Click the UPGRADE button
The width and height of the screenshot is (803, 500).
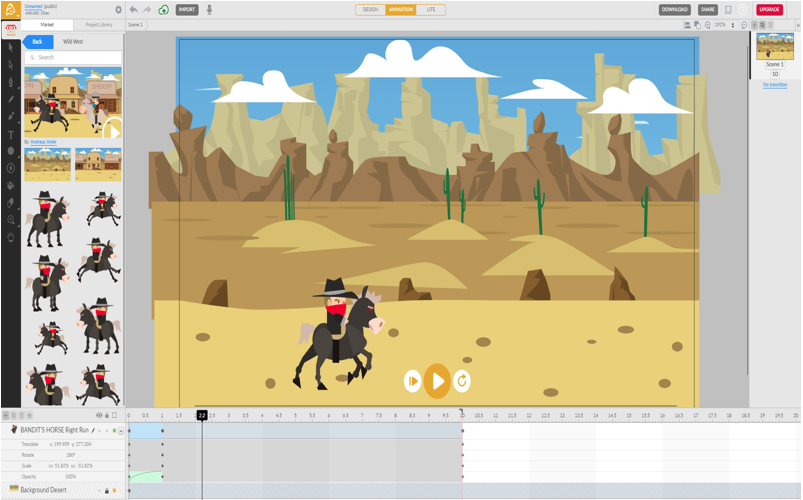click(x=769, y=10)
